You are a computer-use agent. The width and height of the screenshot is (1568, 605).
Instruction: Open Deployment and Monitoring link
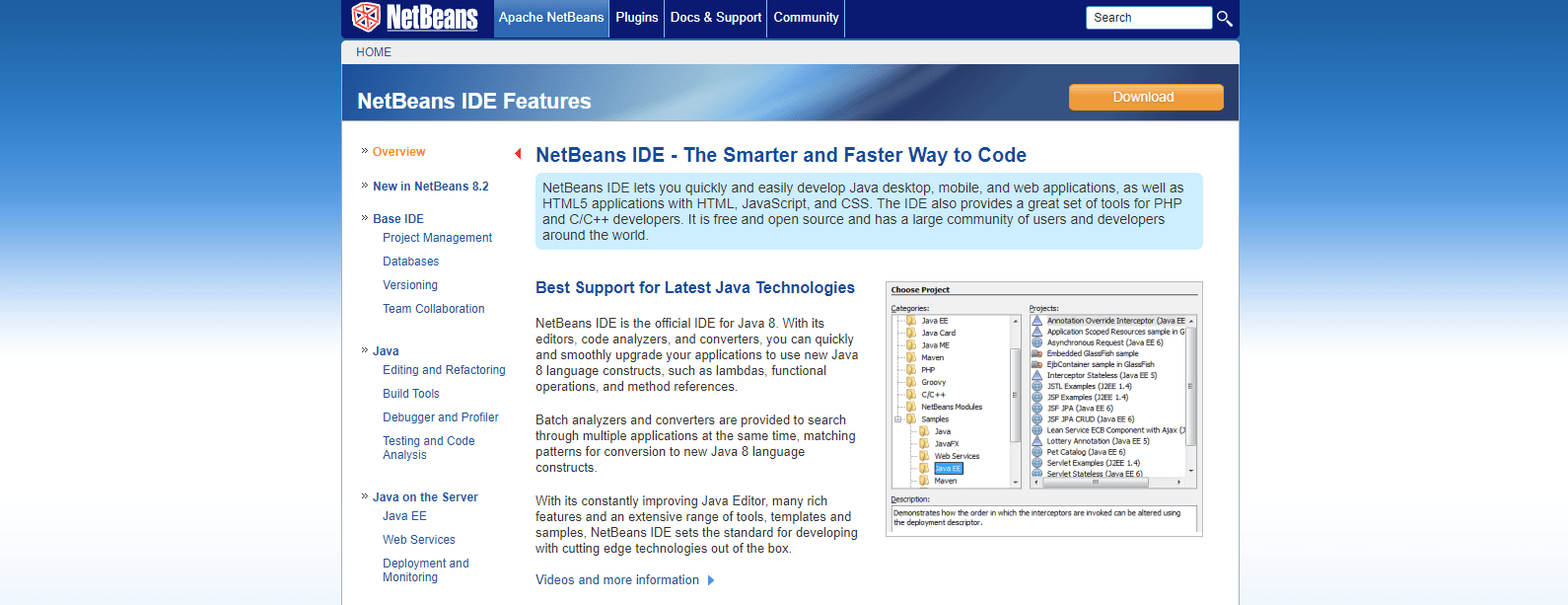pyautogui.click(x=426, y=570)
